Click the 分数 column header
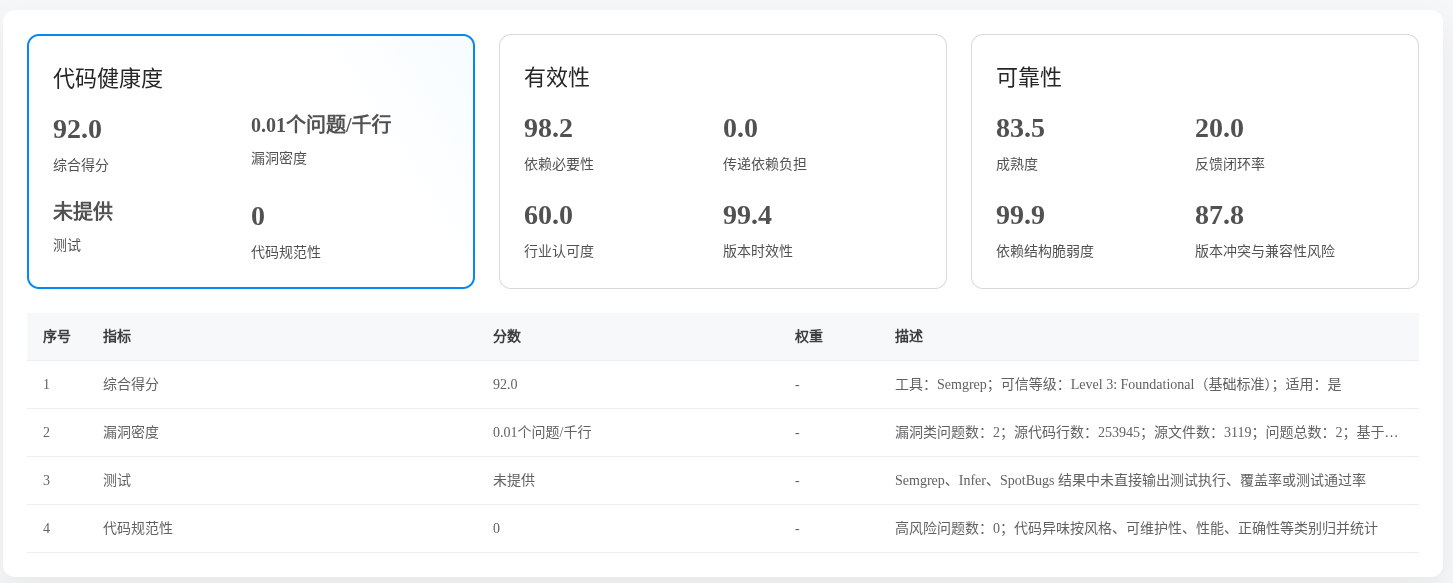 click(x=506, y=337)
